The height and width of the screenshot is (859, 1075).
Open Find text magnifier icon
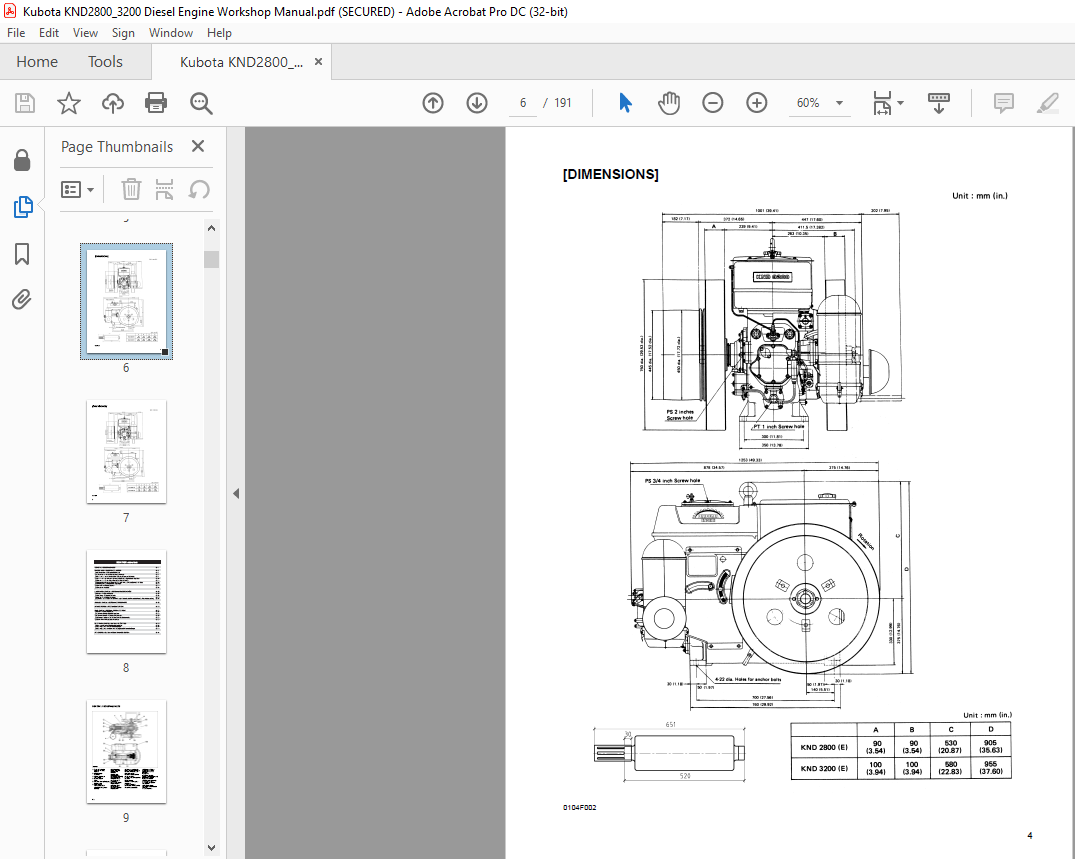tap(201, 103)
